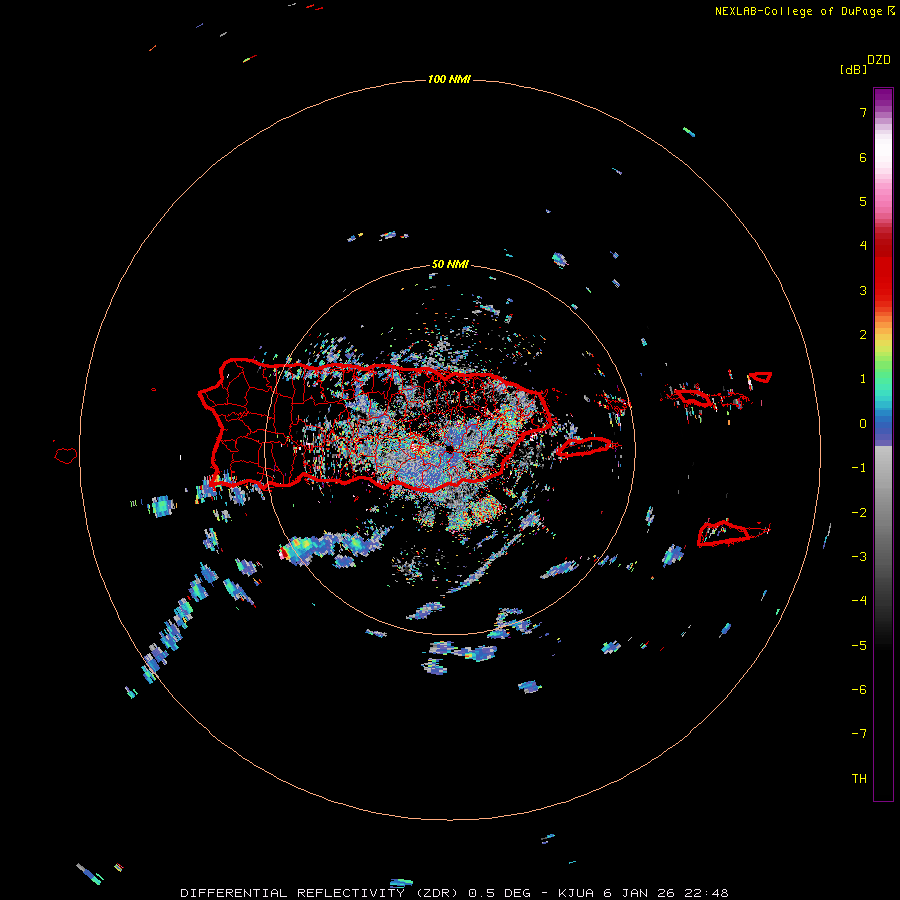Click the Vieques island outline east of Puerto Rico
This screenshot has width=900, height=900.
tap(584, 447)
